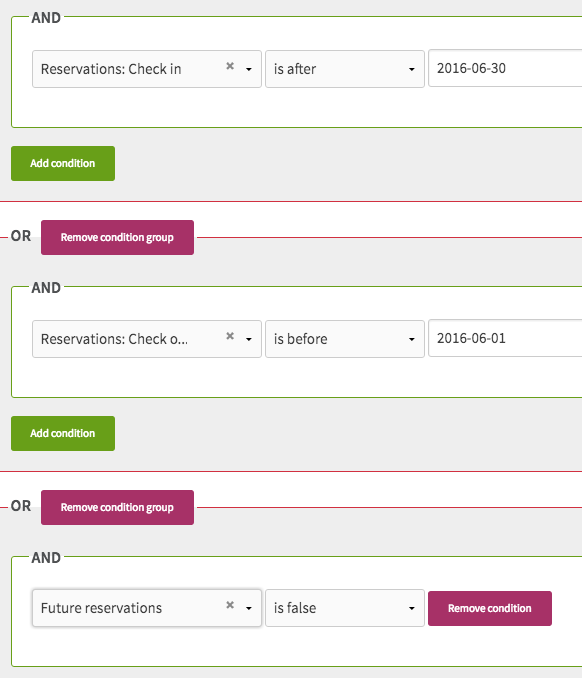Viewport: 582px width, 678px height.
Task: Expand the 'is false' operator dropdown
Action: [345, 608]
